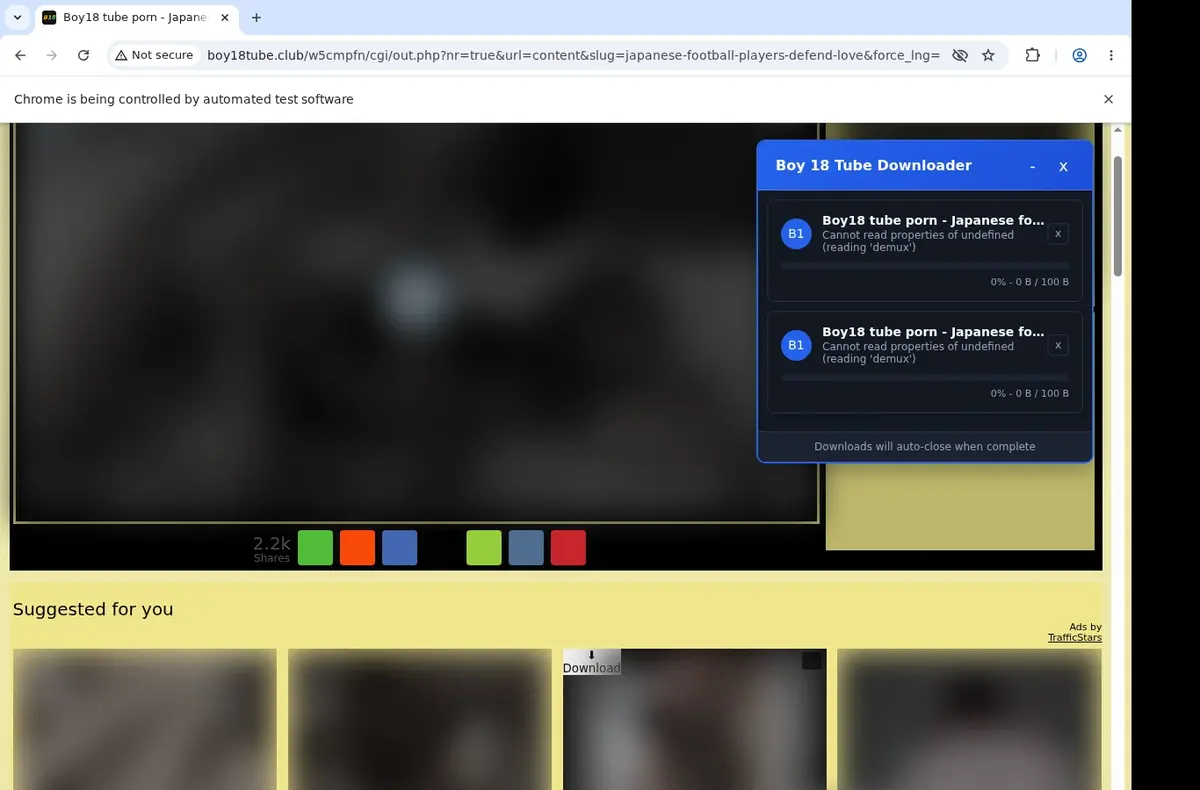Open the TrafficStars ad link
Screen dimensions: 1200x790
[1075, 637]
